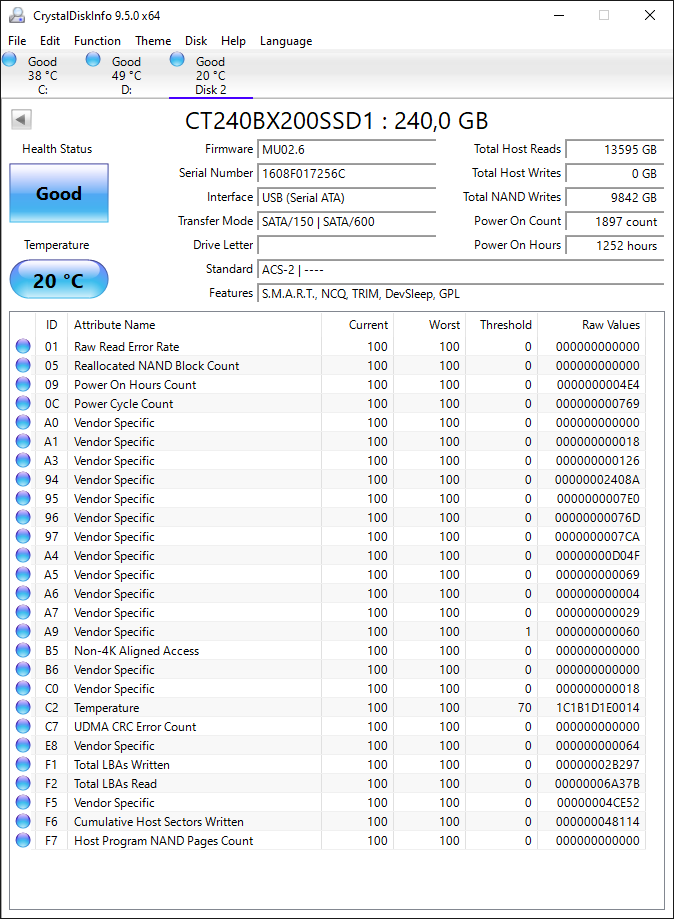
Task: Click Total Host Reads value 13595 GB
Action: [x=615, y=149]
